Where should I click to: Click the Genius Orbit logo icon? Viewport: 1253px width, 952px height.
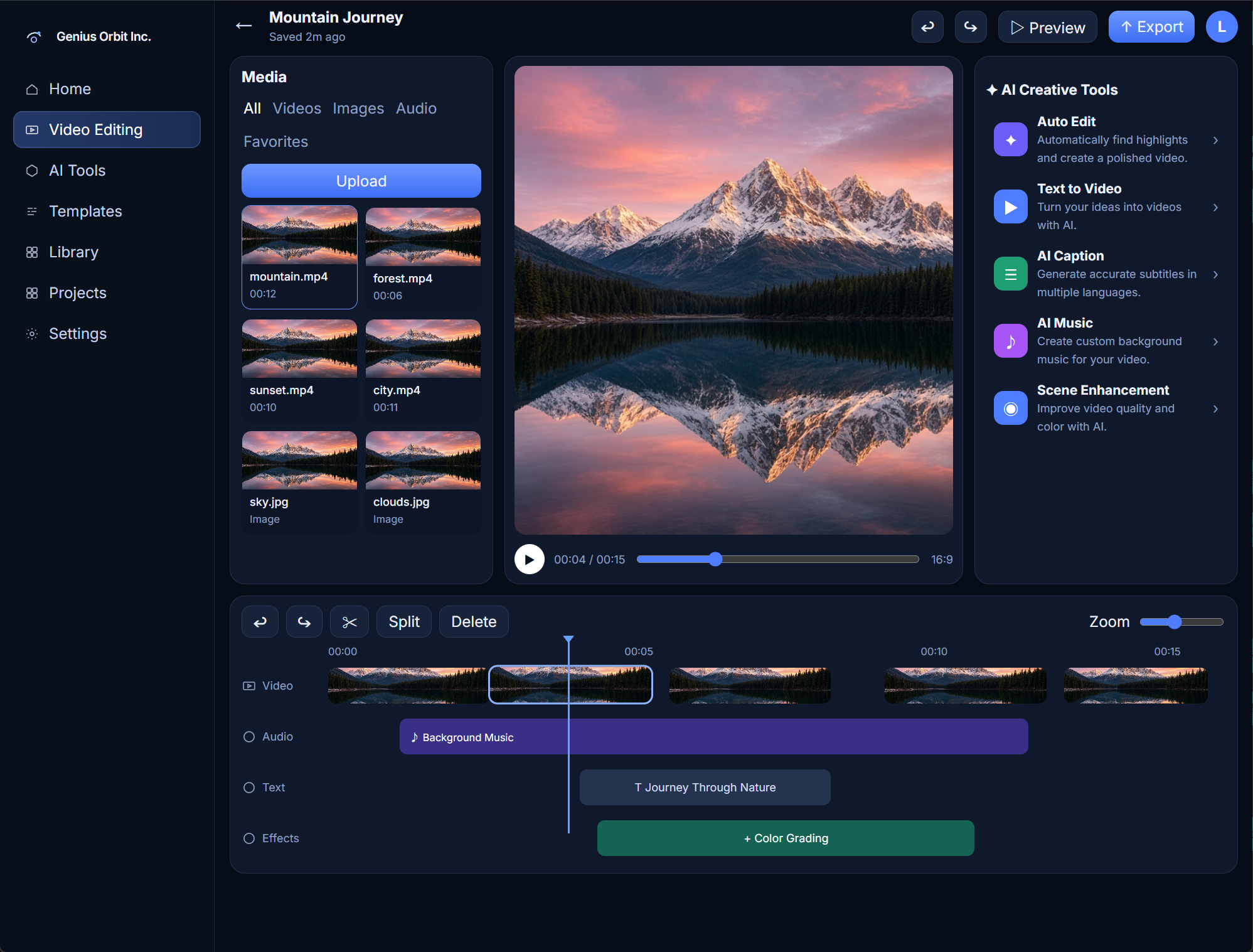(x=34, y=37)
